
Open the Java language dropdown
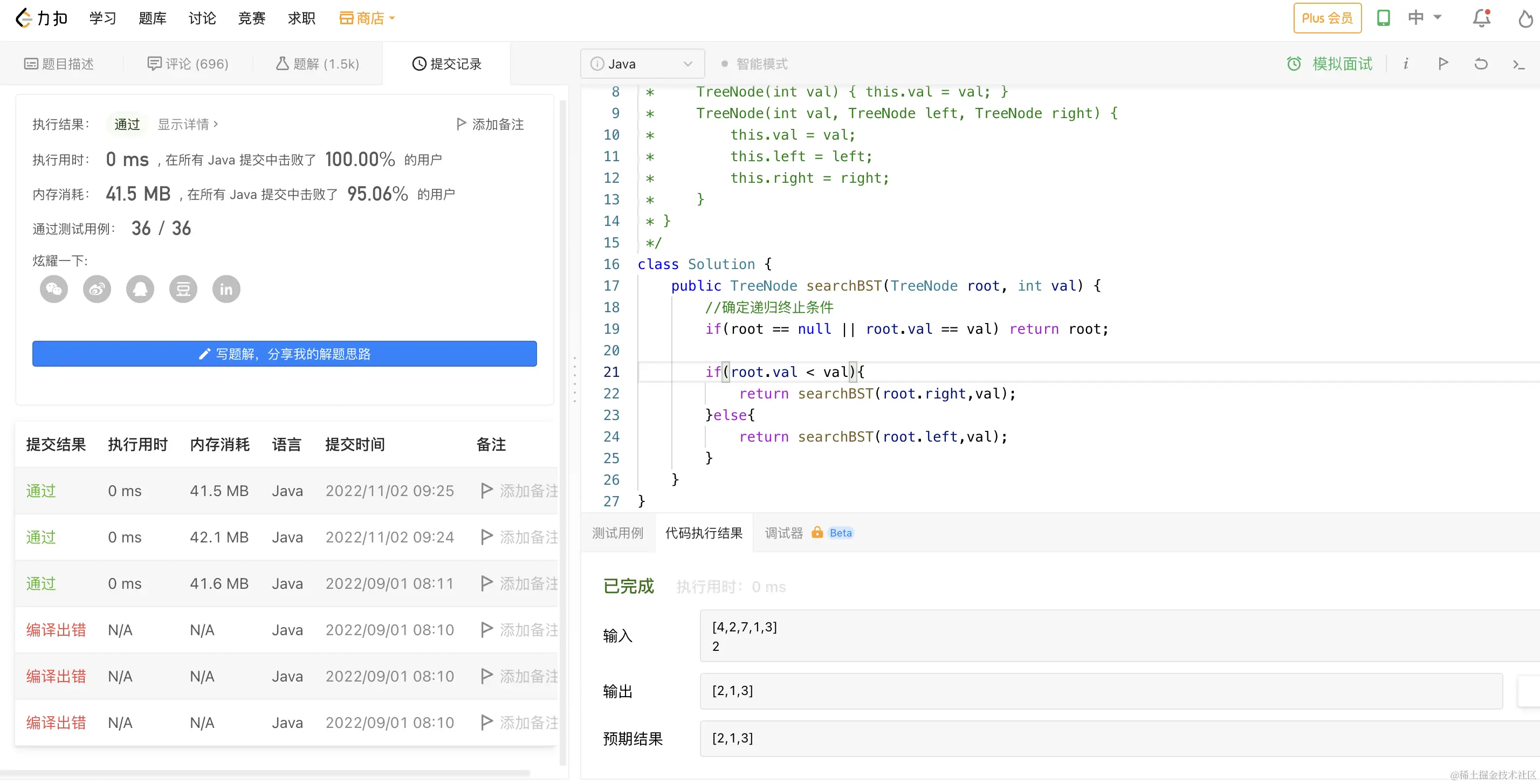click(x=642, y=64)
